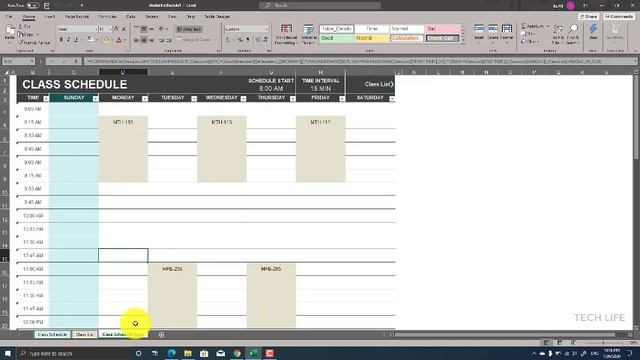Switch to the Data ribbon tab
640x360 pixels.
(131, 17)
